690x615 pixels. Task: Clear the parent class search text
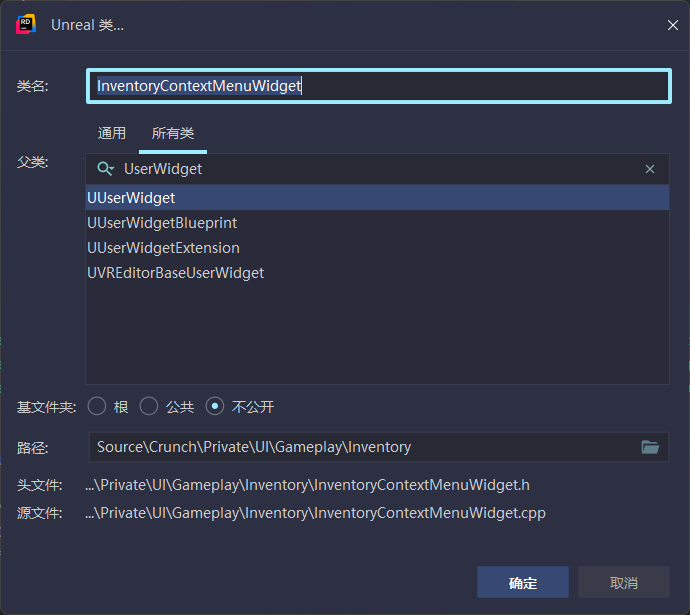coord(650,169)
